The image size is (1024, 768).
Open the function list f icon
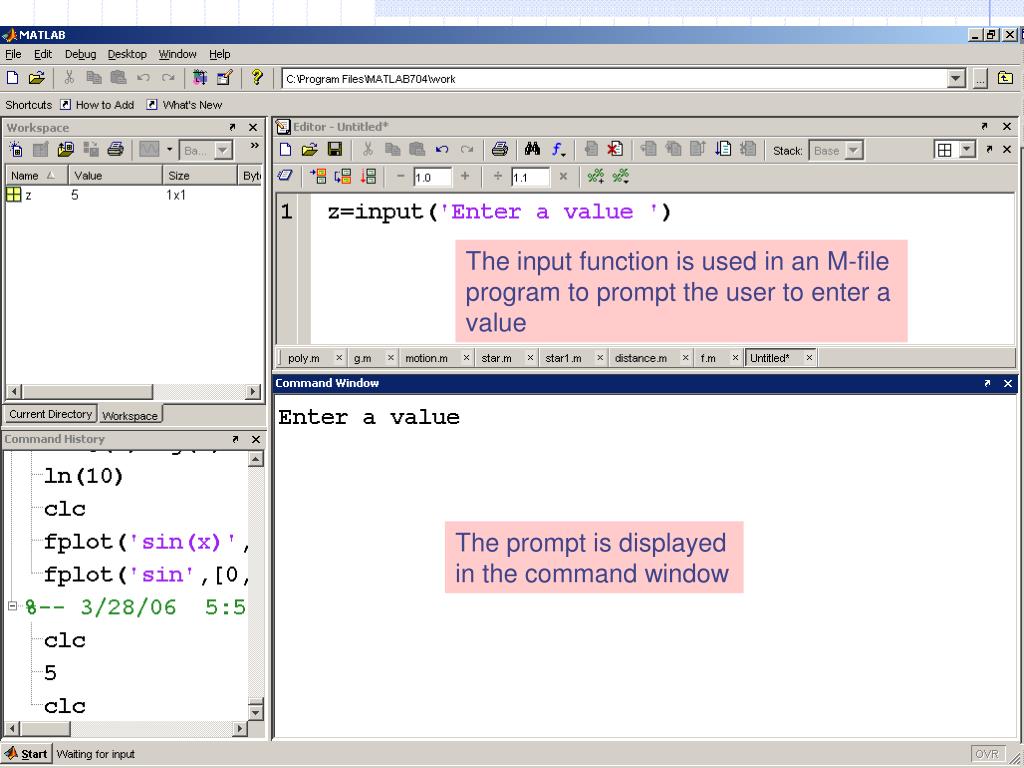(x=557, y=150)
